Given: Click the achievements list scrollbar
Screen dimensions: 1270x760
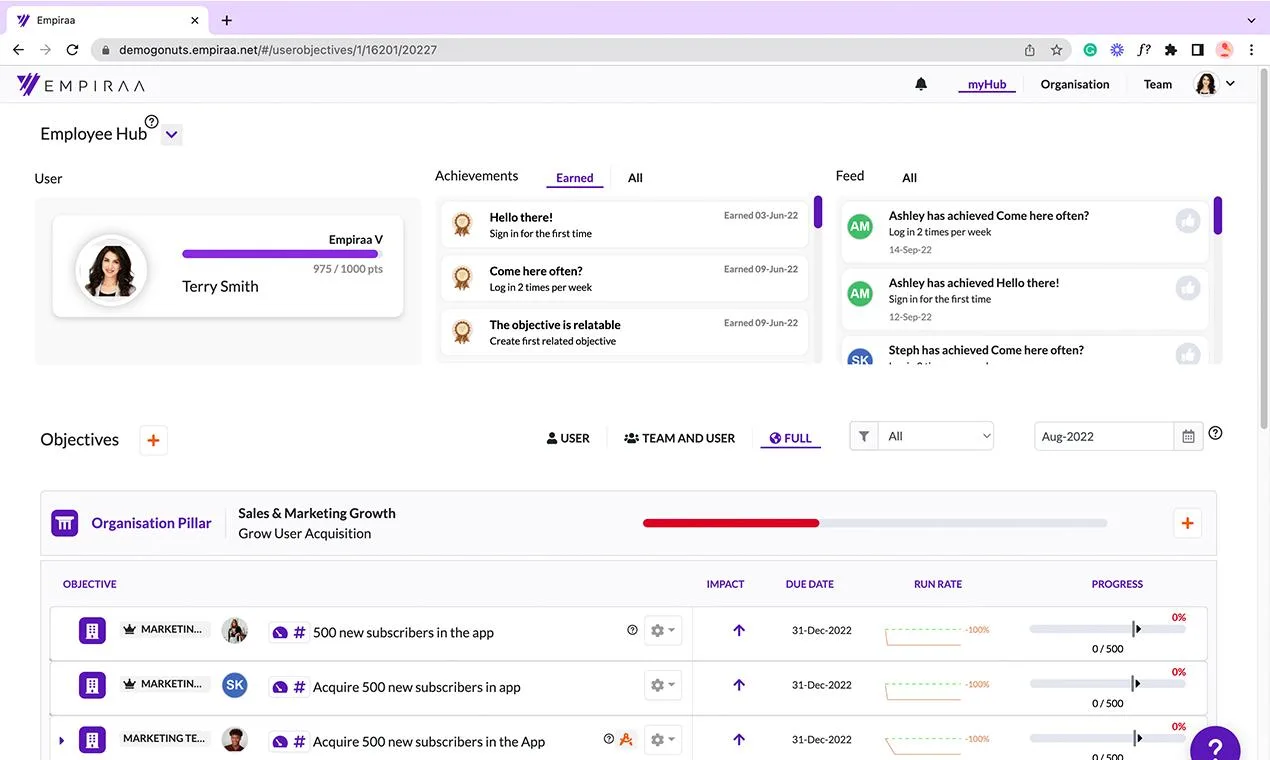Looking at the screenshot, I should (818, 213).
